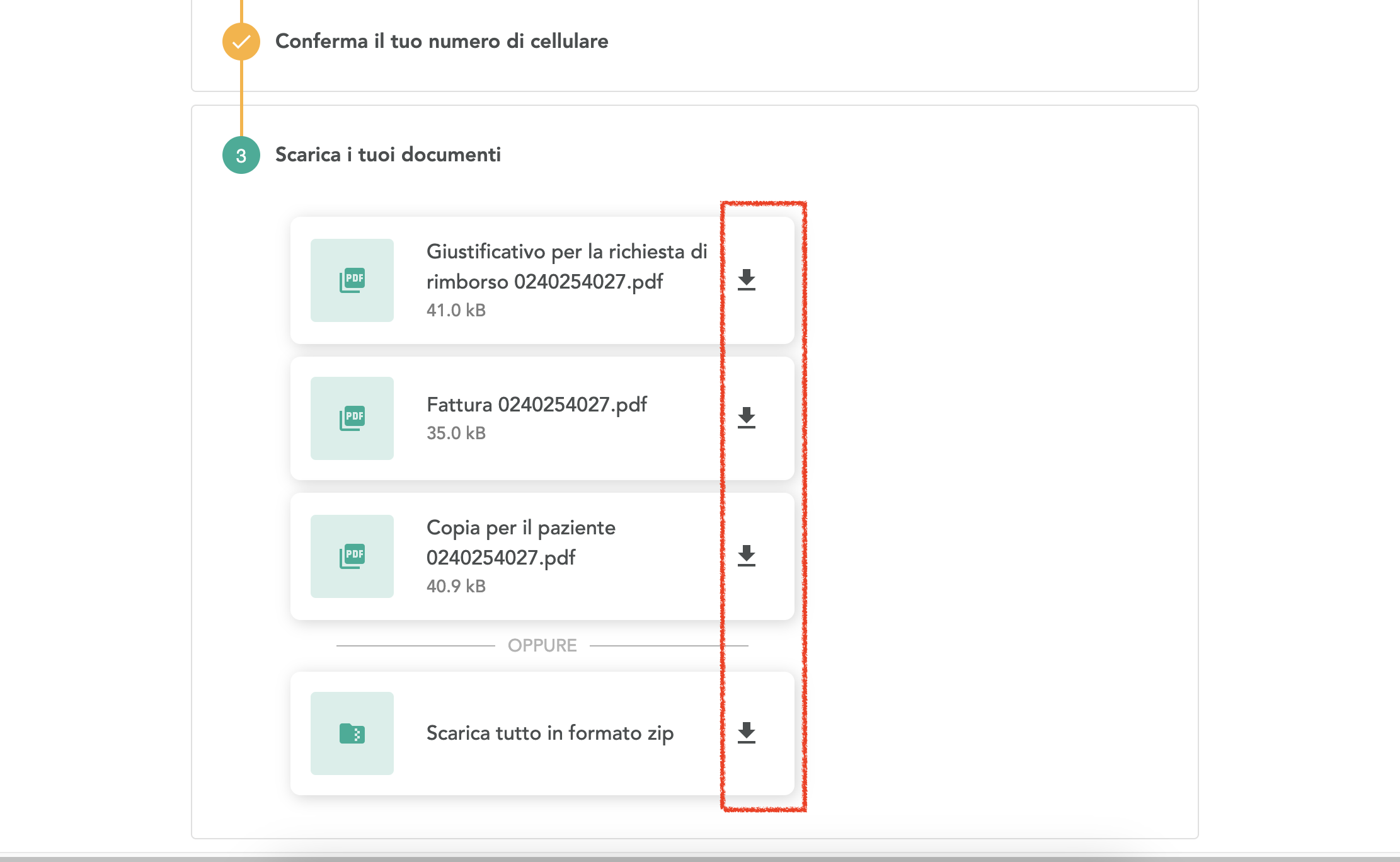The width and height of the screenshot is (1400, 862).
Task: Click 'Scarica tutto in formato zip' text
Action: [550, 733]
